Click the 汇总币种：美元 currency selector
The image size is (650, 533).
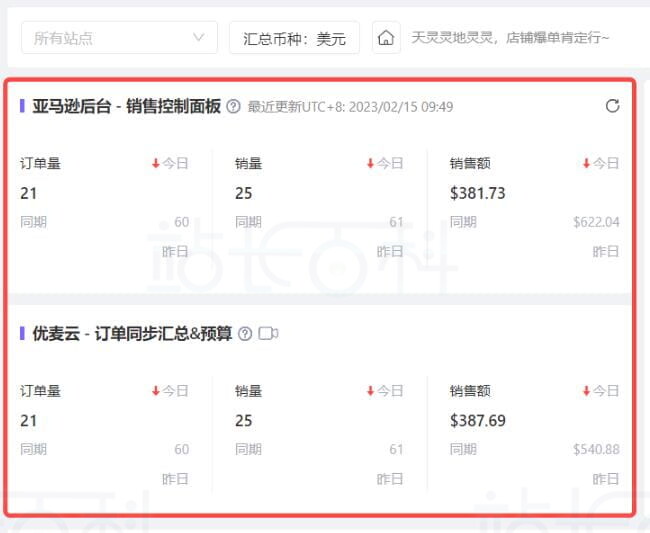click(x=294, y=38)
